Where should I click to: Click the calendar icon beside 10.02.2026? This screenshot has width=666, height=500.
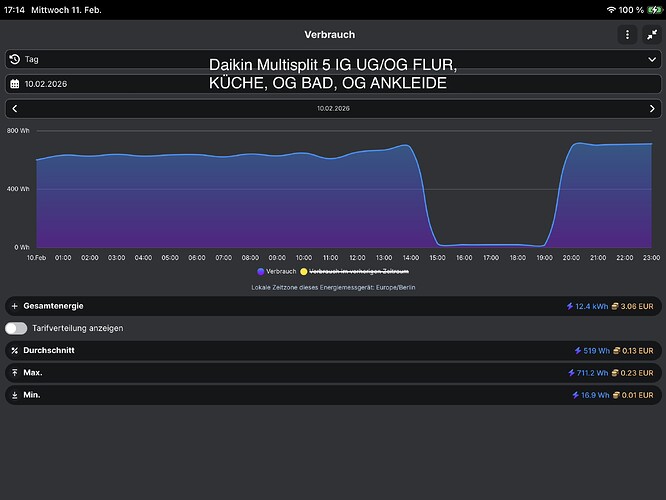pyautogui.click(x=14, y=84)
